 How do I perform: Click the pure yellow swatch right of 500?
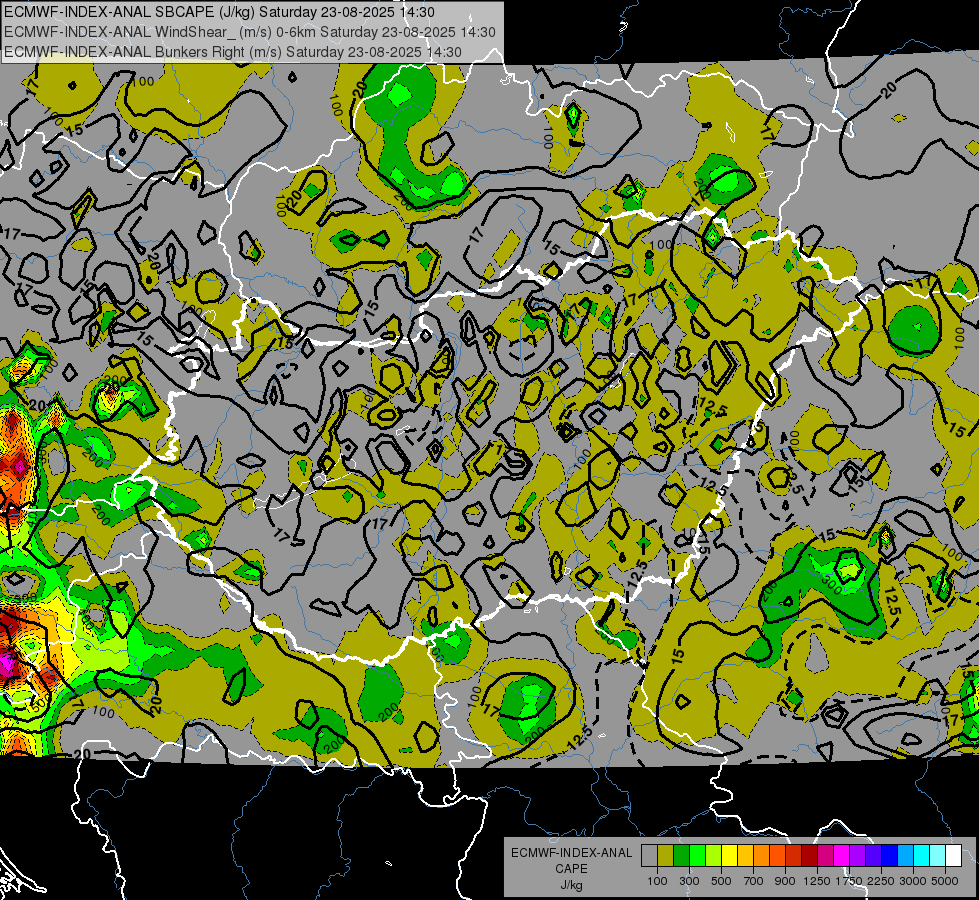coord(729,856)
